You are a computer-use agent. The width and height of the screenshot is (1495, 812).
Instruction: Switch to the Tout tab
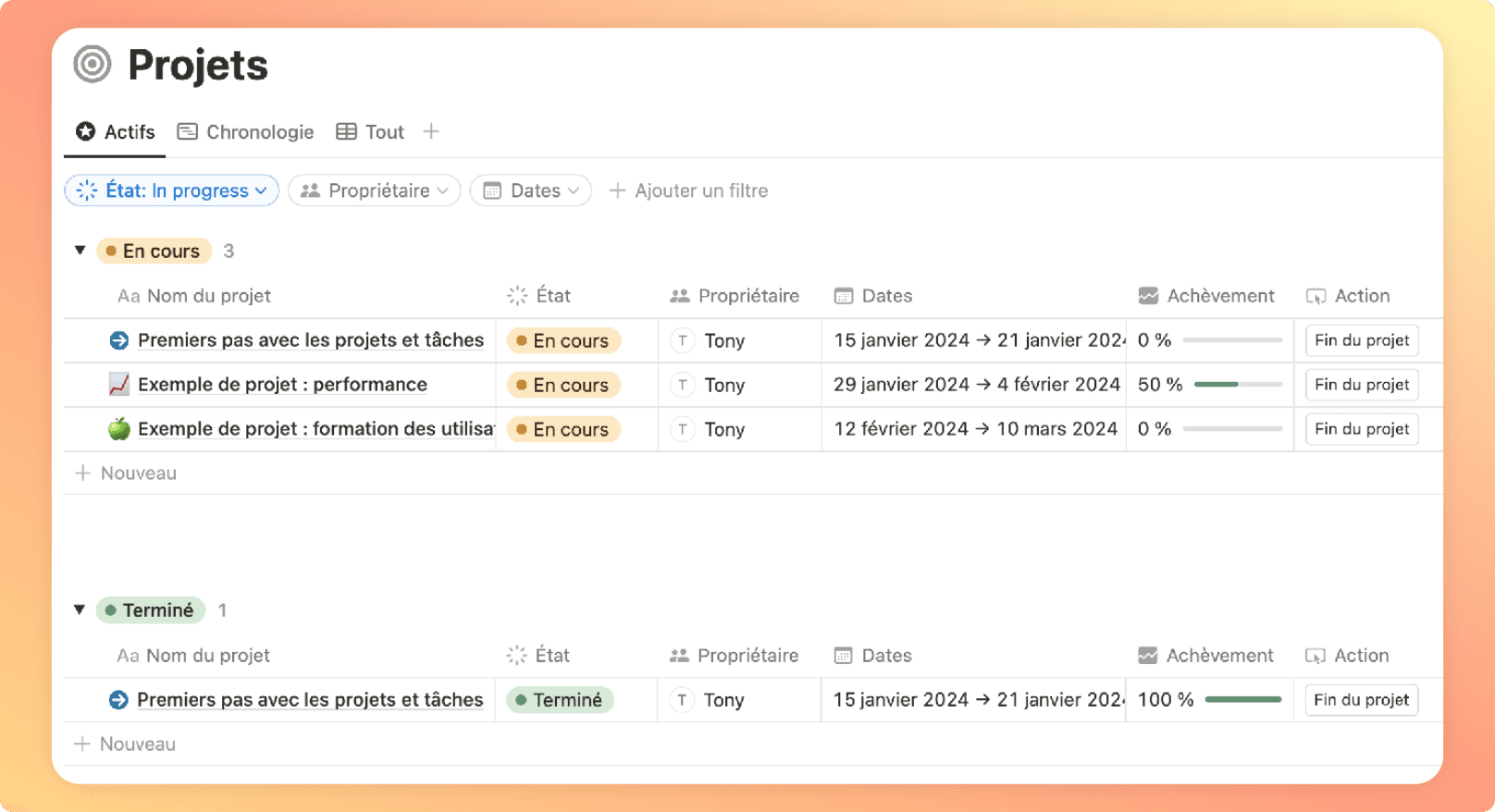coord(370,132)
